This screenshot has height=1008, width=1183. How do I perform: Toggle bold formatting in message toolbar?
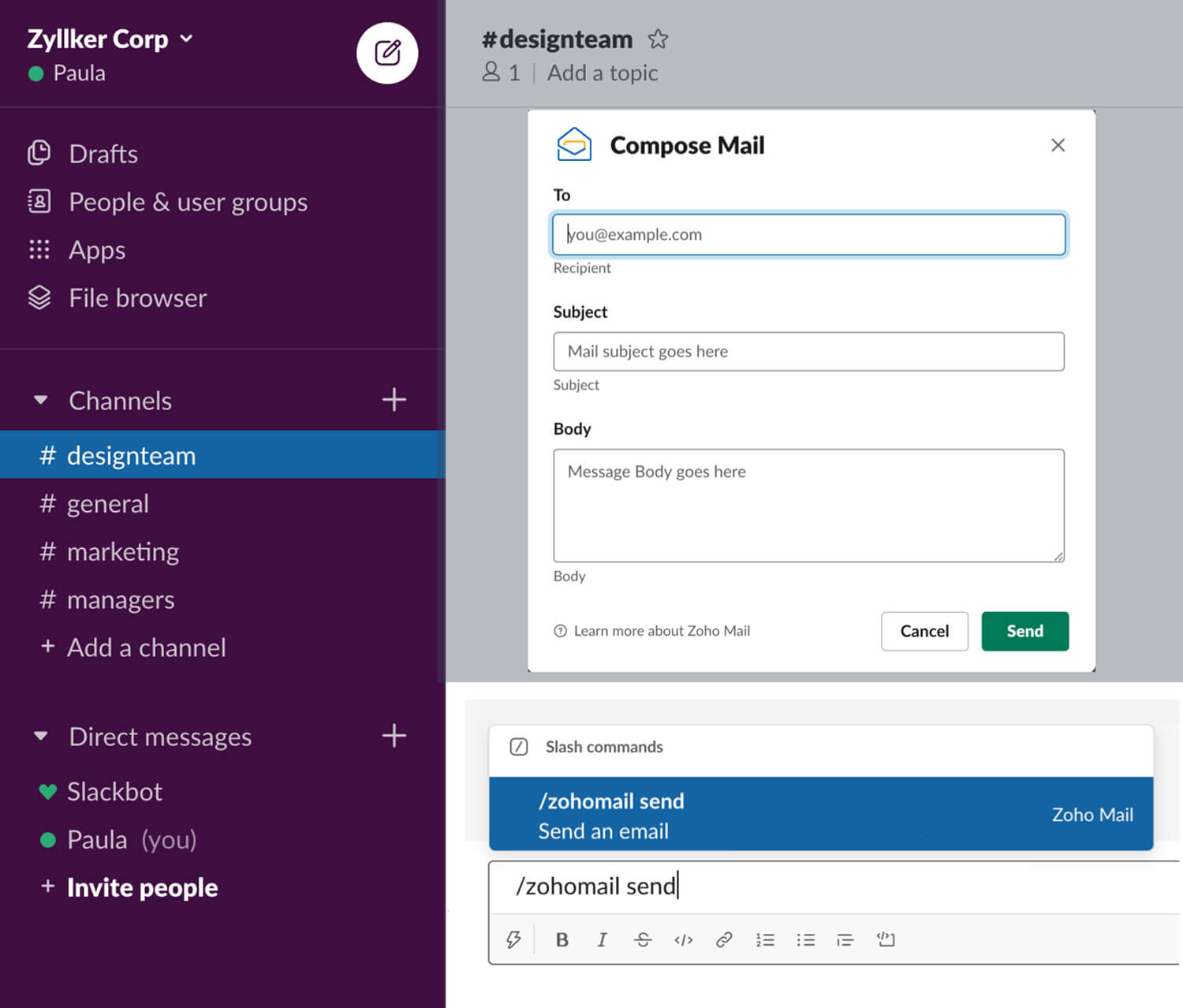(562, 939)
